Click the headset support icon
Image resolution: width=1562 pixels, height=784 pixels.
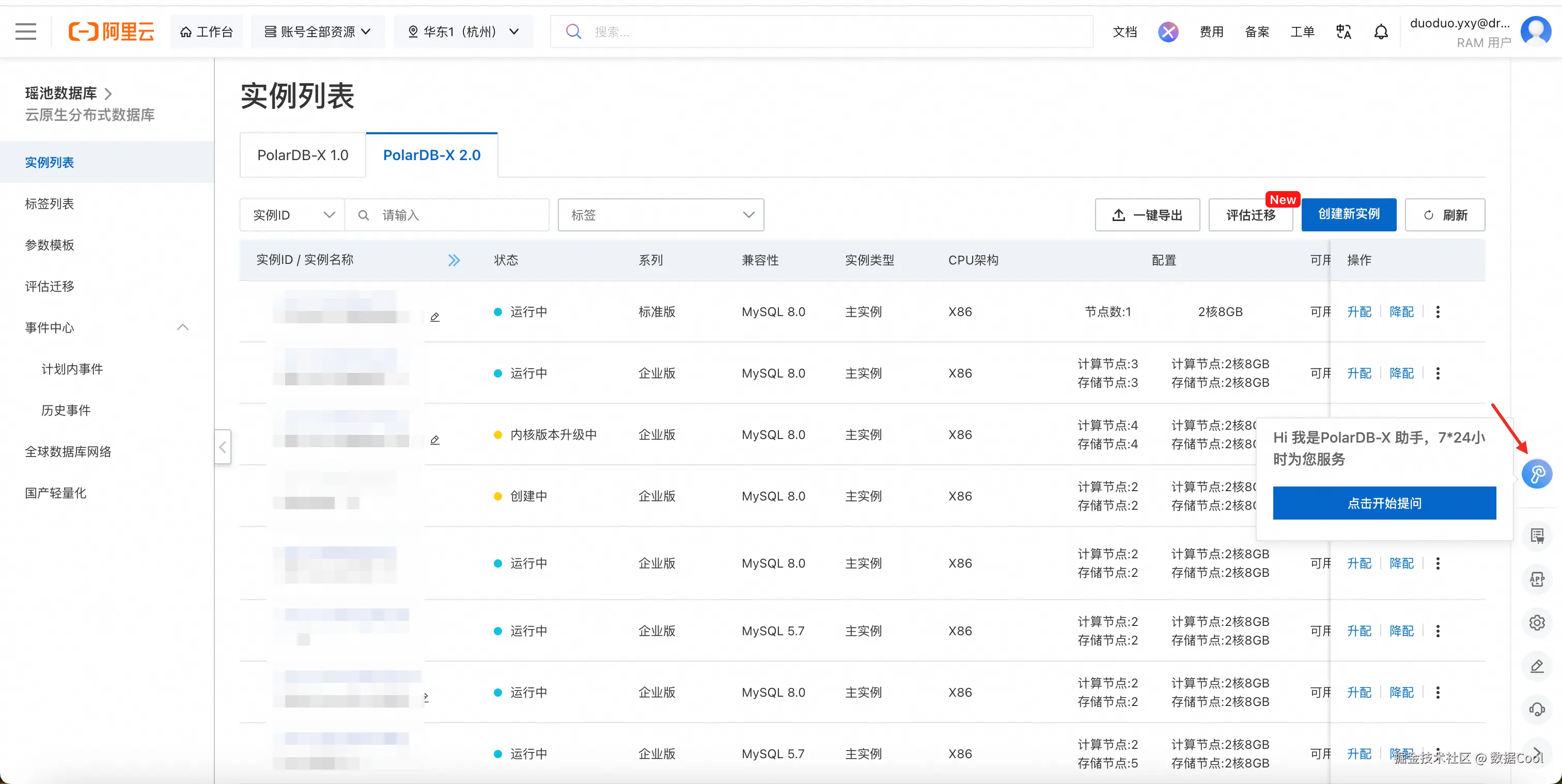[x=1537, y=709]
